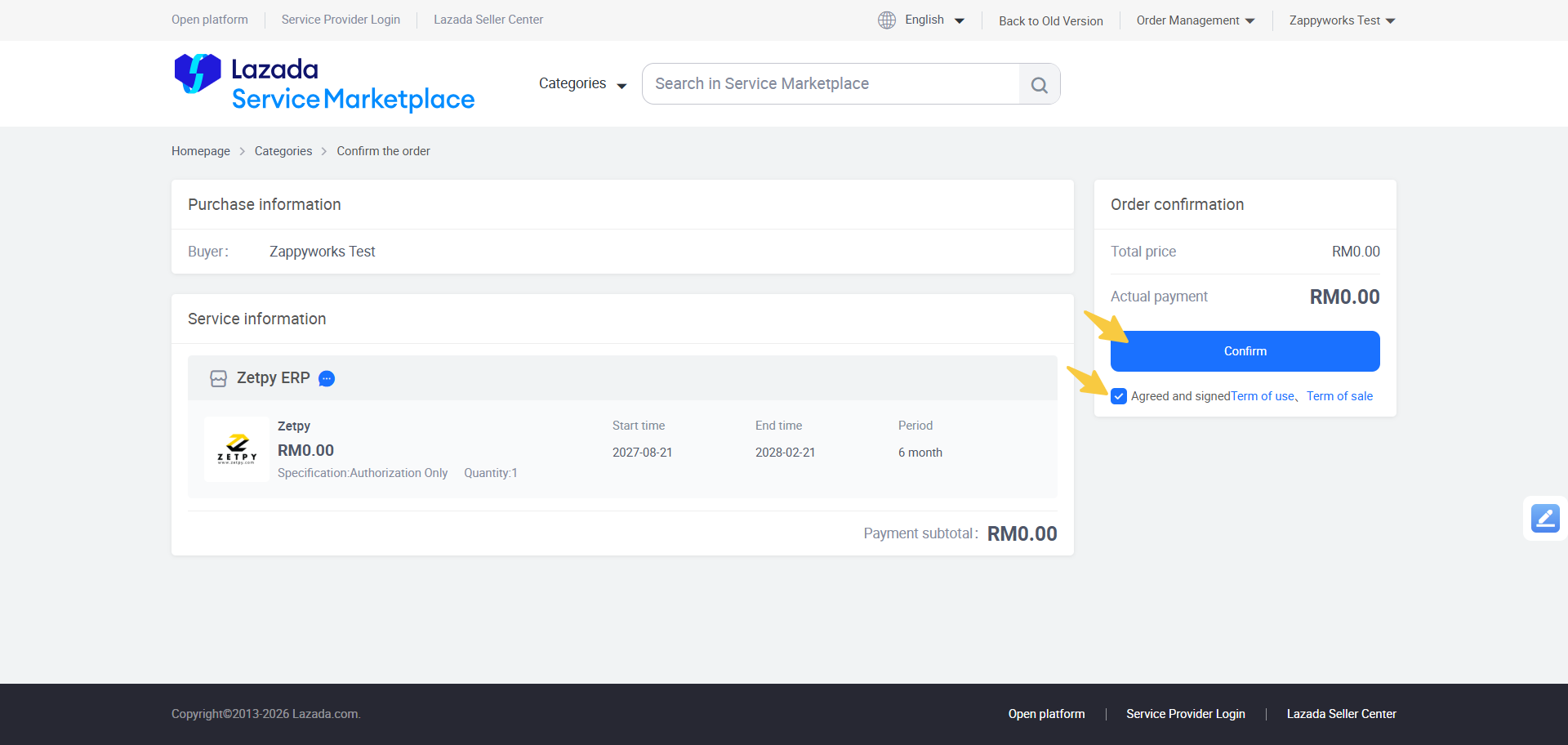Click the Zetpy product logo thumbnail

237,449
